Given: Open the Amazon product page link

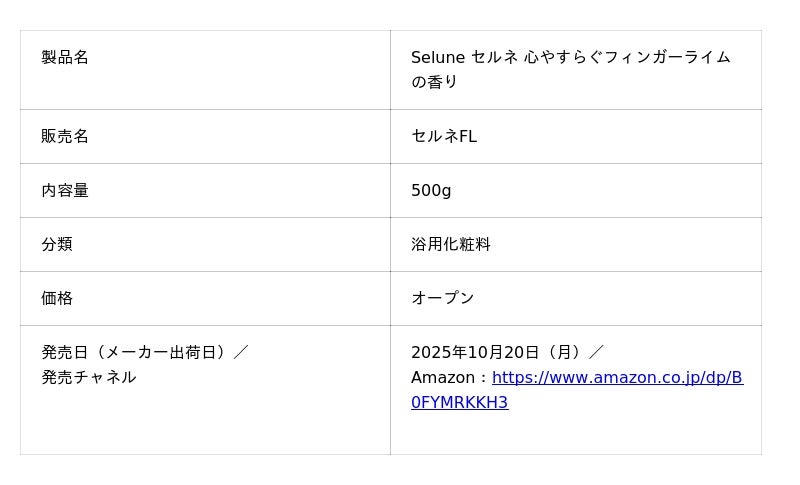Looking at the screenshot, I should pyautogui.click(x=617, y=378).
